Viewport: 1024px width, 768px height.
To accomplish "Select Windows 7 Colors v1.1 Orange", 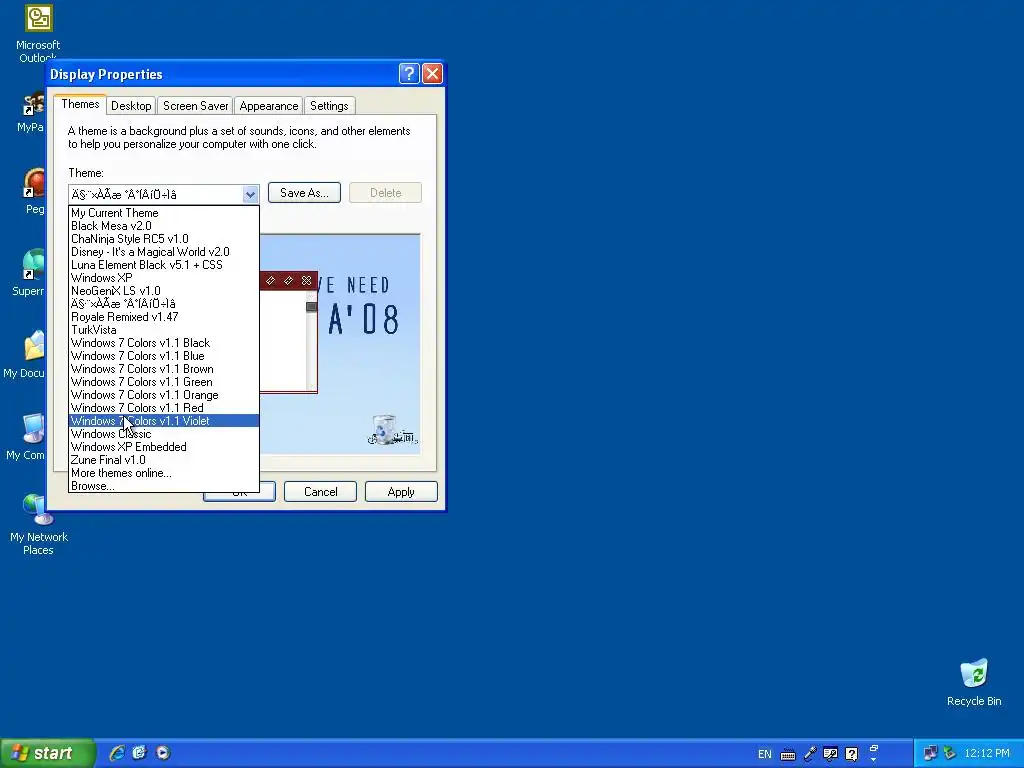I will click(x=164, y=395).
